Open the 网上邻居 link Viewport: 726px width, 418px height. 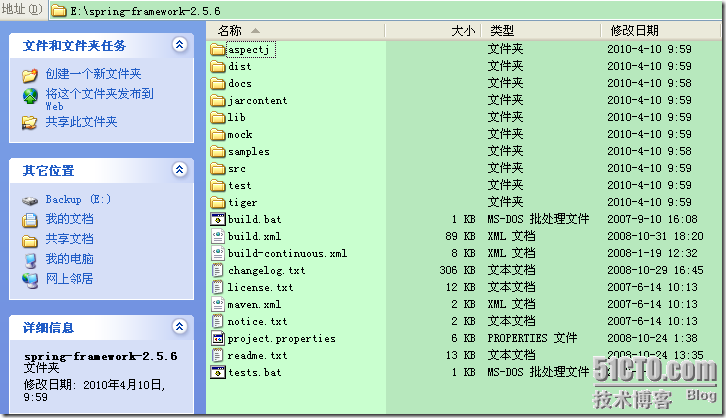click(x=69, y=279)
